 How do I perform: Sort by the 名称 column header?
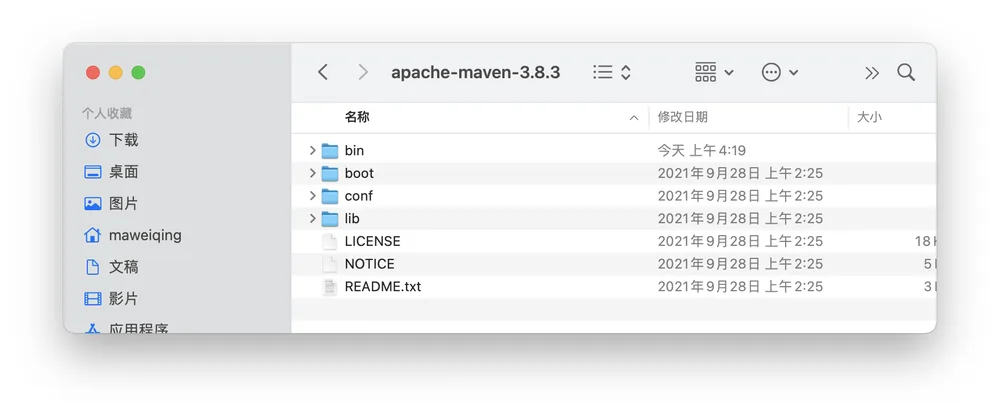coord(357,117)
